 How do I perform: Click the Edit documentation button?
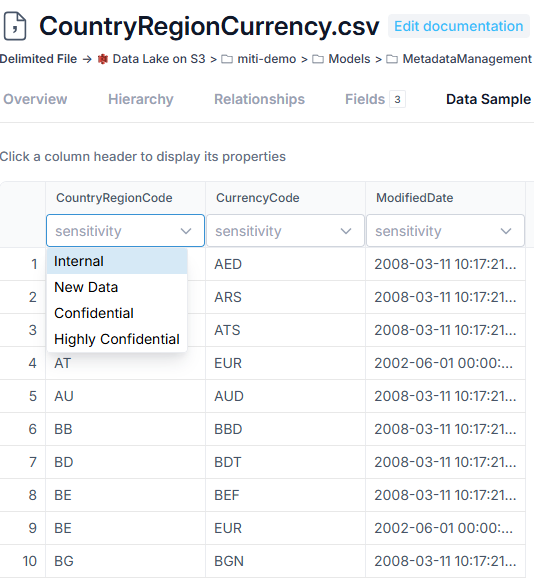[x=459, y=26]
